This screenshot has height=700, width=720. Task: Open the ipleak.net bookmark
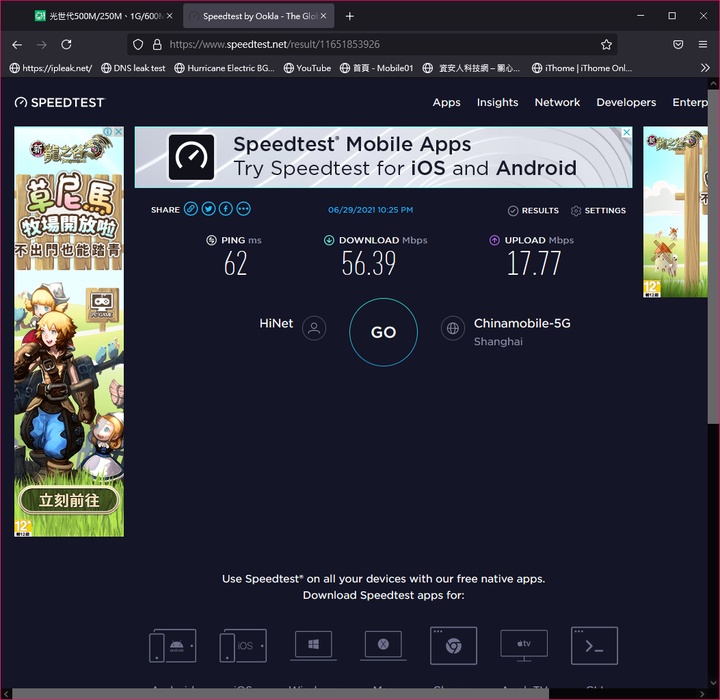(x=51, y=68)
